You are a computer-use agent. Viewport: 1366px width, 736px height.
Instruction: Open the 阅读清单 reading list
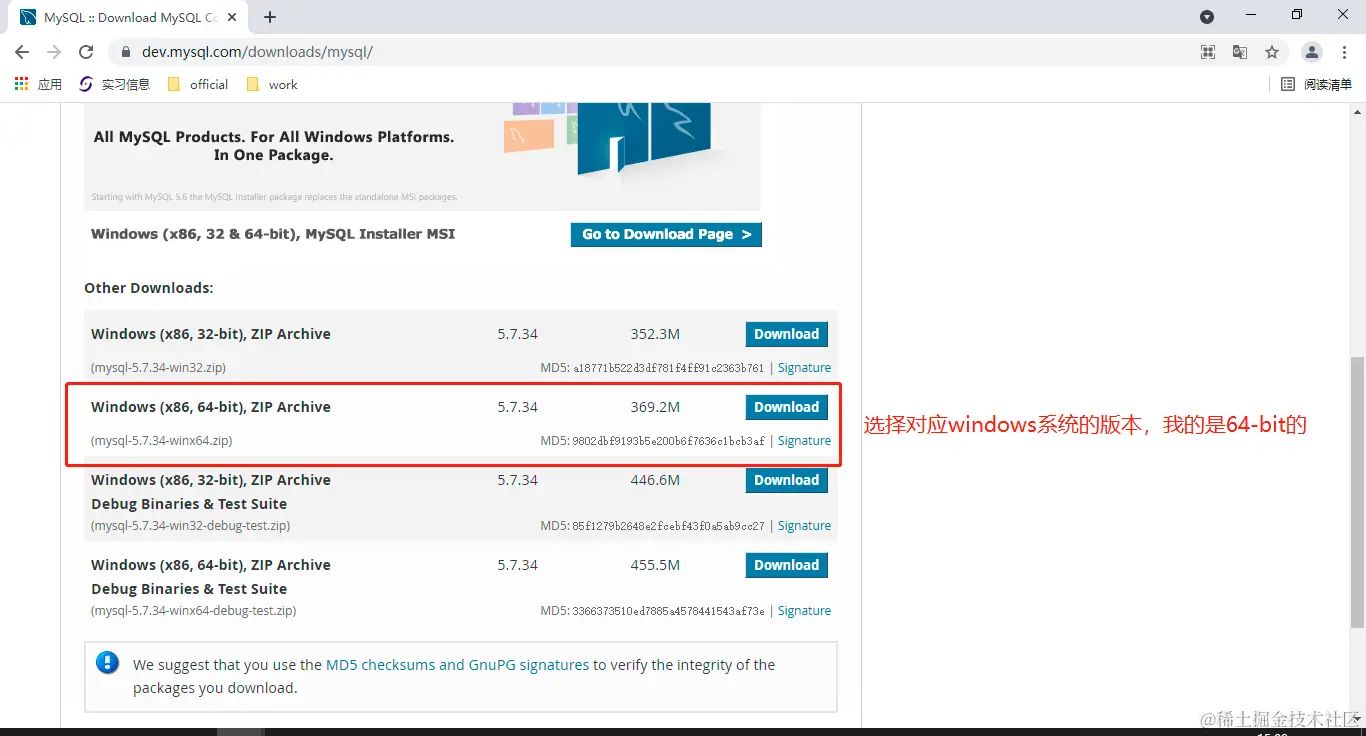[1317, 84]
